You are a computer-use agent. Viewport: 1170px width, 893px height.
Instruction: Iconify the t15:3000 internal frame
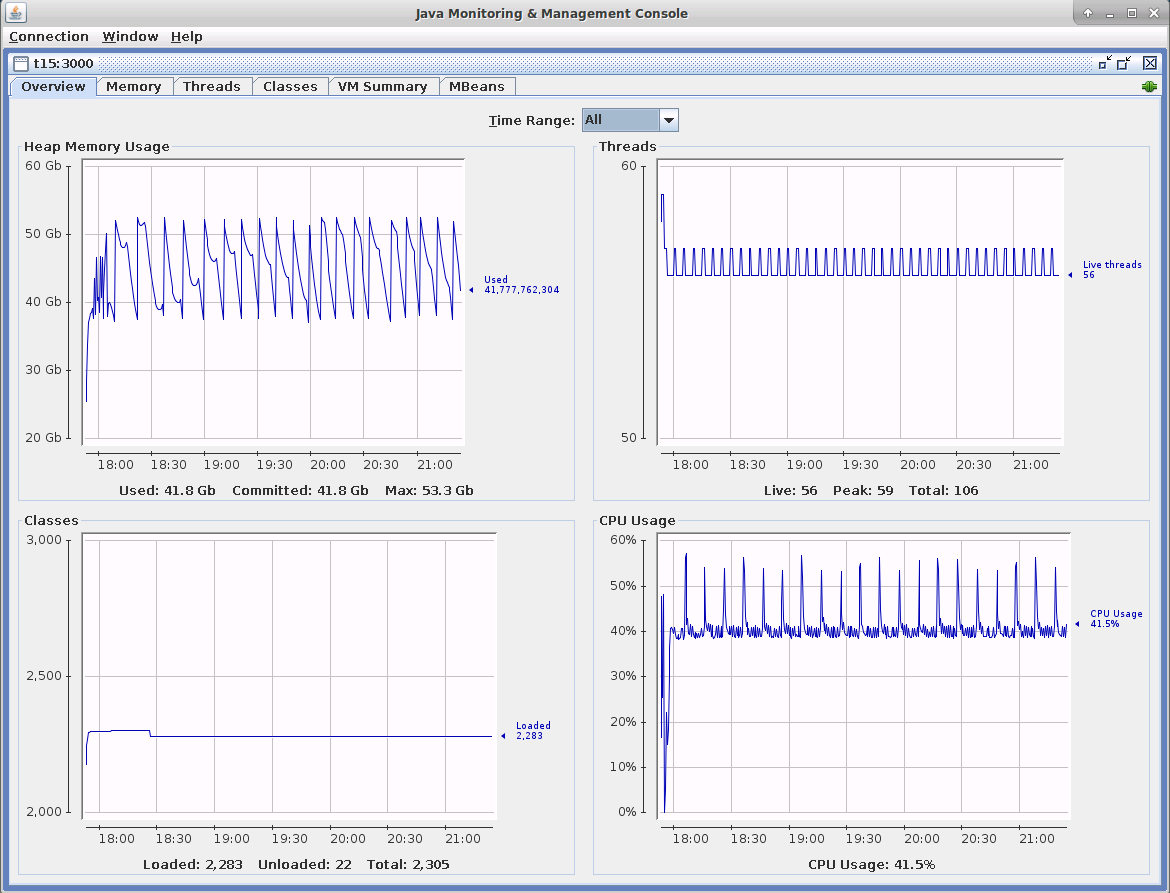pyautogui.click(x=1105, y=63)
